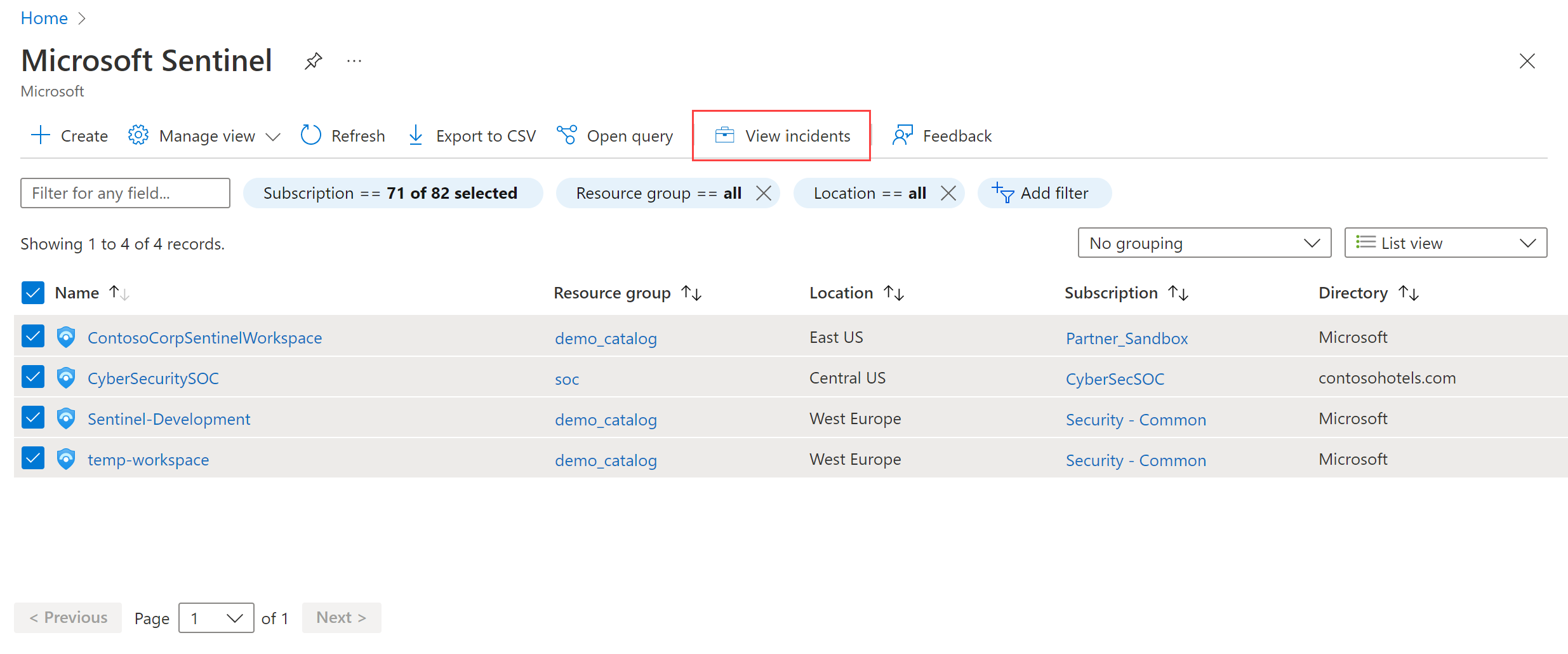The image size is (1568, 654).
Task: Pin Microsoft Sentinel using the pin icon
Action: pyautogui.click(x=313, y=60)
